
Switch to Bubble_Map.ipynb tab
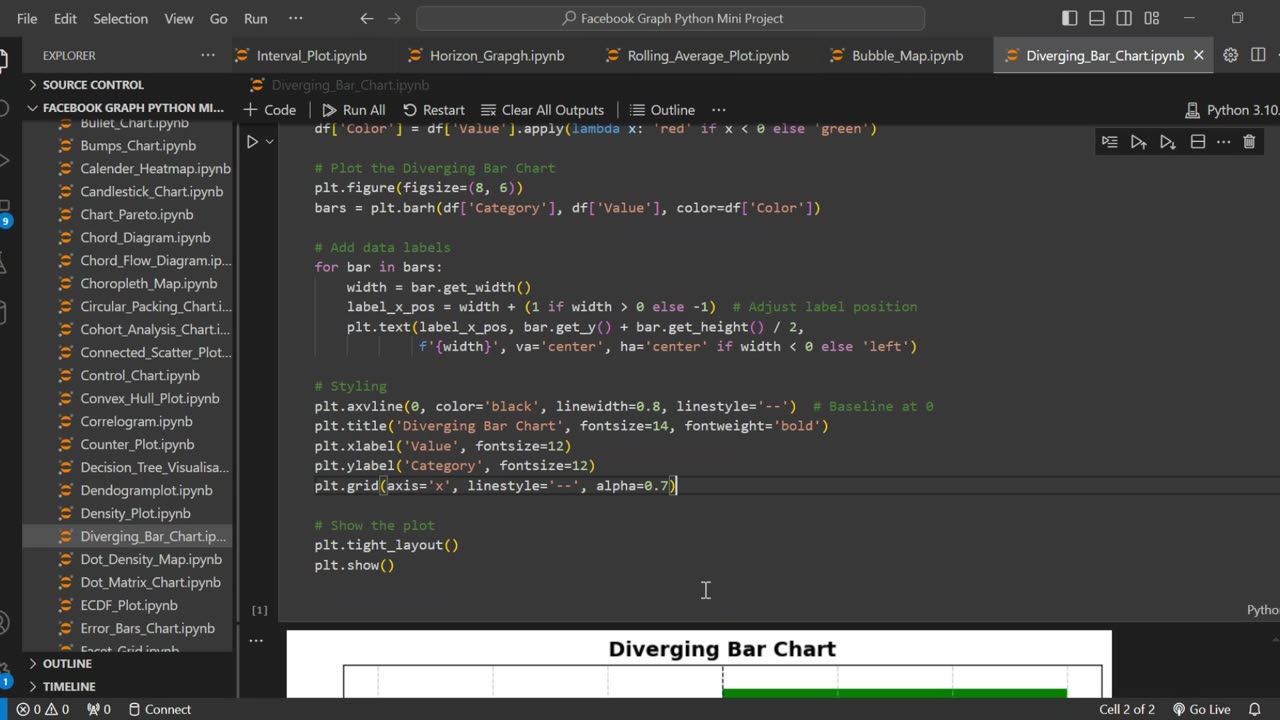[907, 56]
